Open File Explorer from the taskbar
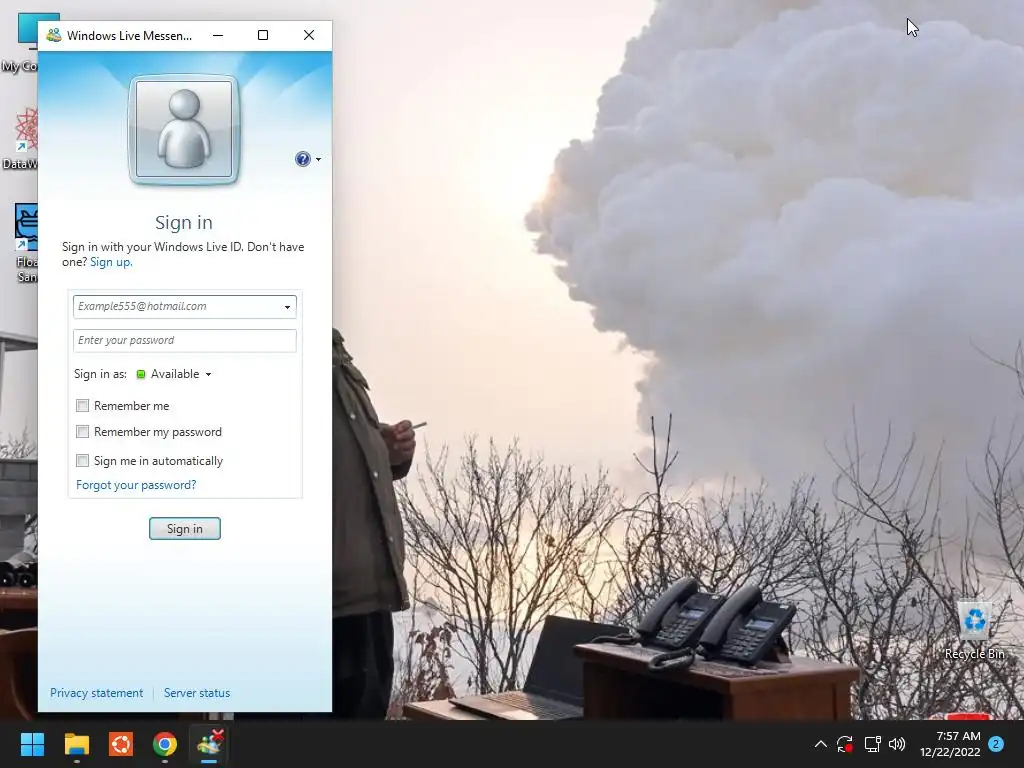Viewport: 1024px width, 768px height. (76, 744)
